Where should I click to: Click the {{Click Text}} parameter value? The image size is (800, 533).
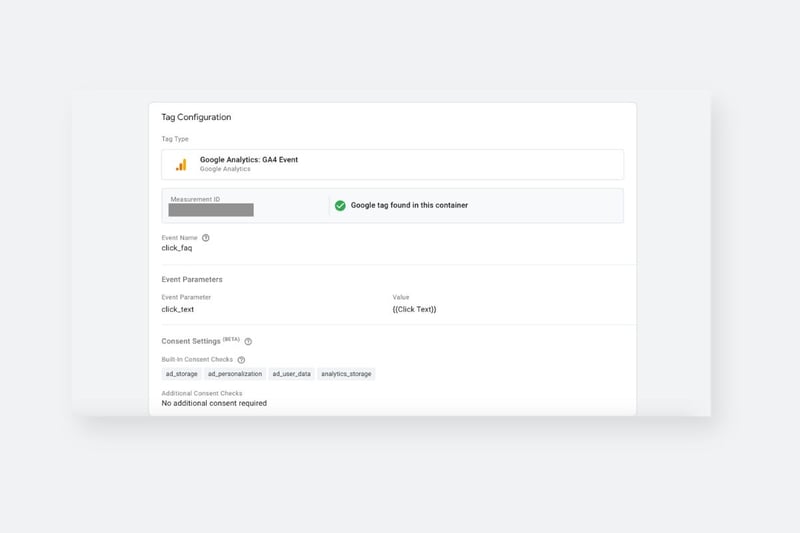point(414,309)
